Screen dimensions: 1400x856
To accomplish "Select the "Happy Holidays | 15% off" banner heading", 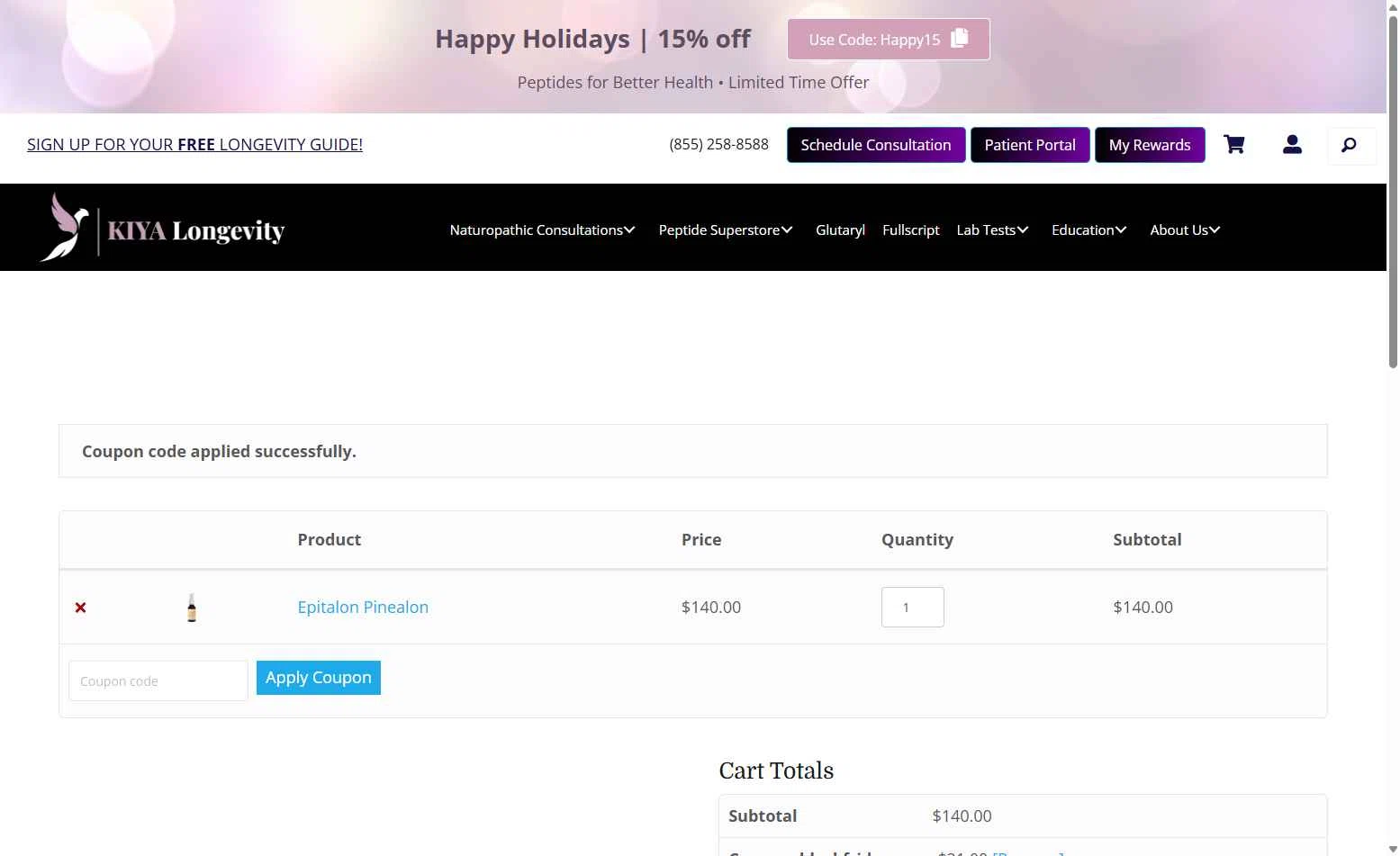I will point(592,39).
